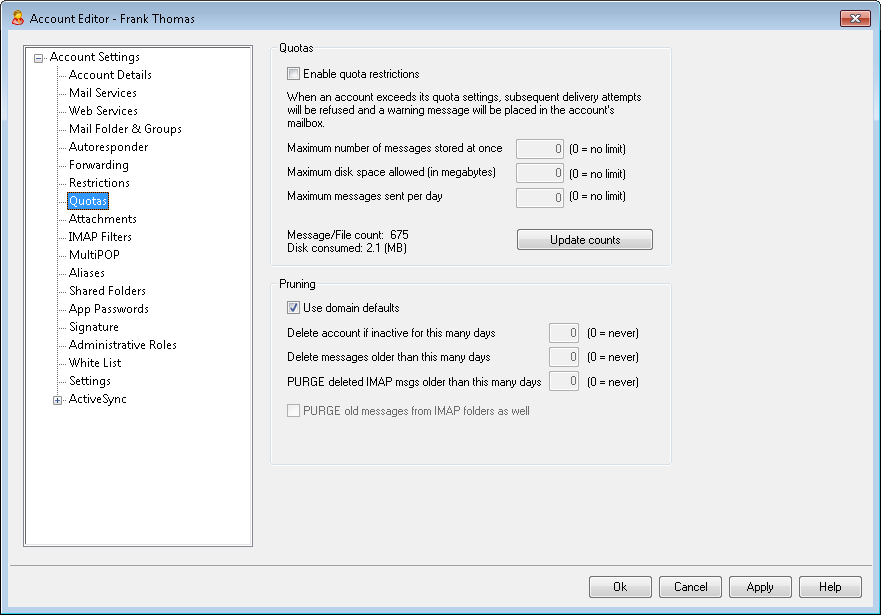Select IMAP Filters in the tree
The image size is (881, 615).
100,237
